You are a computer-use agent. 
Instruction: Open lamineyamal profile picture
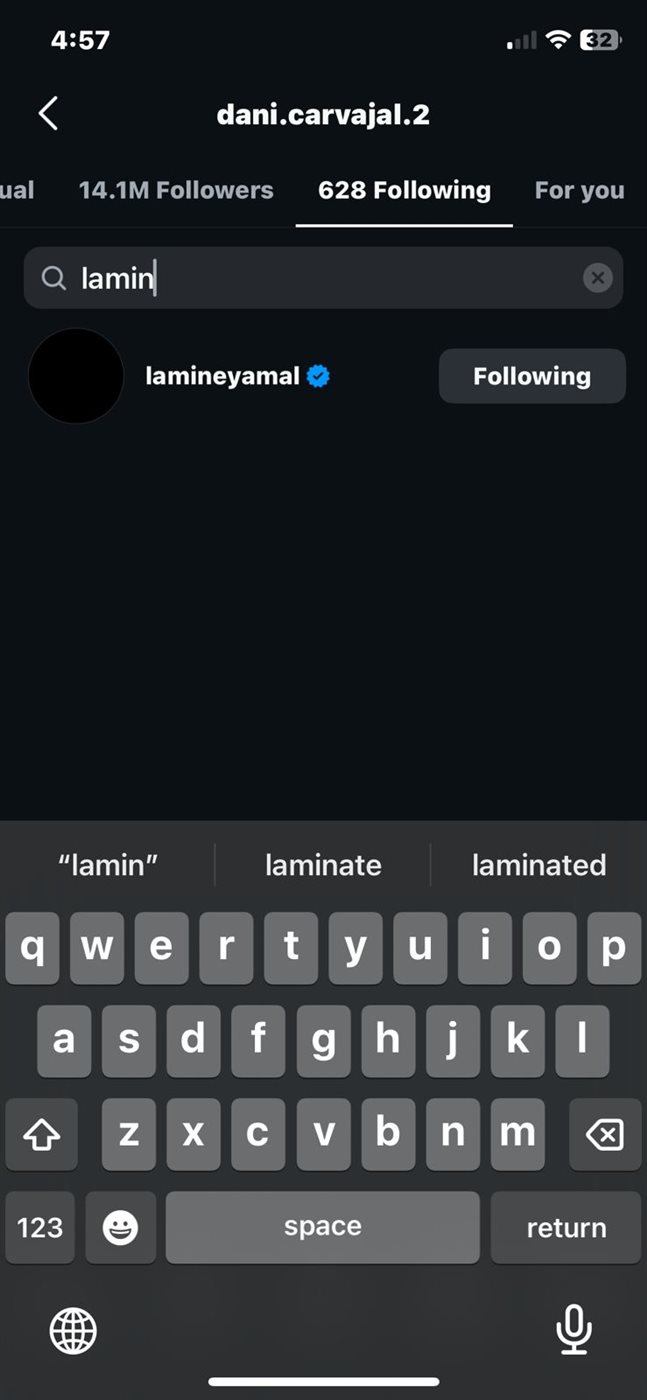[76, 376]
